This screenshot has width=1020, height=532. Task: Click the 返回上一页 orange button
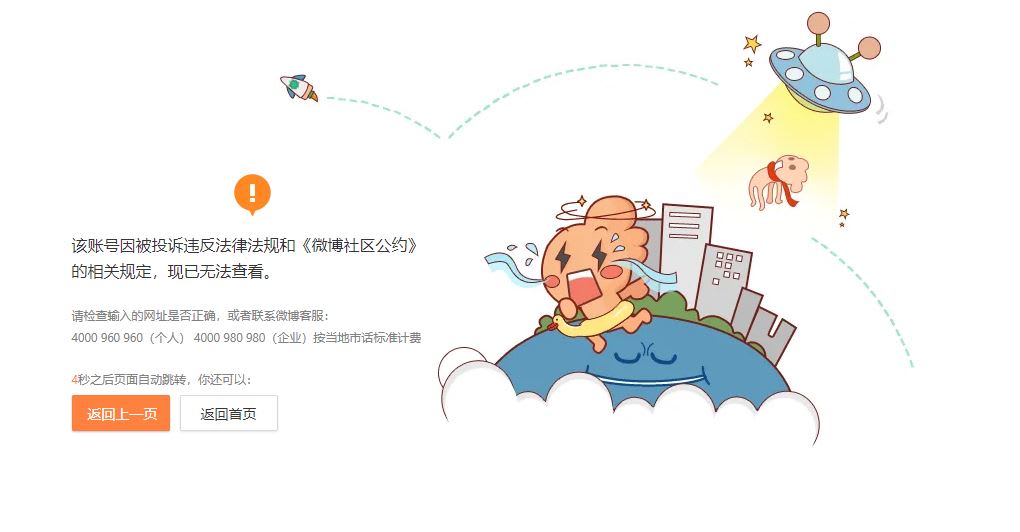(x=121, y=413)
